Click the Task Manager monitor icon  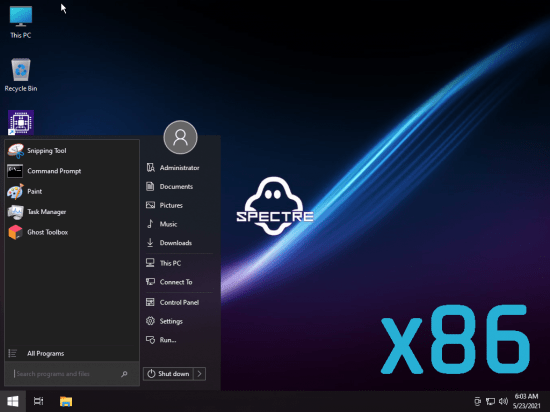[x=15, y=212]
